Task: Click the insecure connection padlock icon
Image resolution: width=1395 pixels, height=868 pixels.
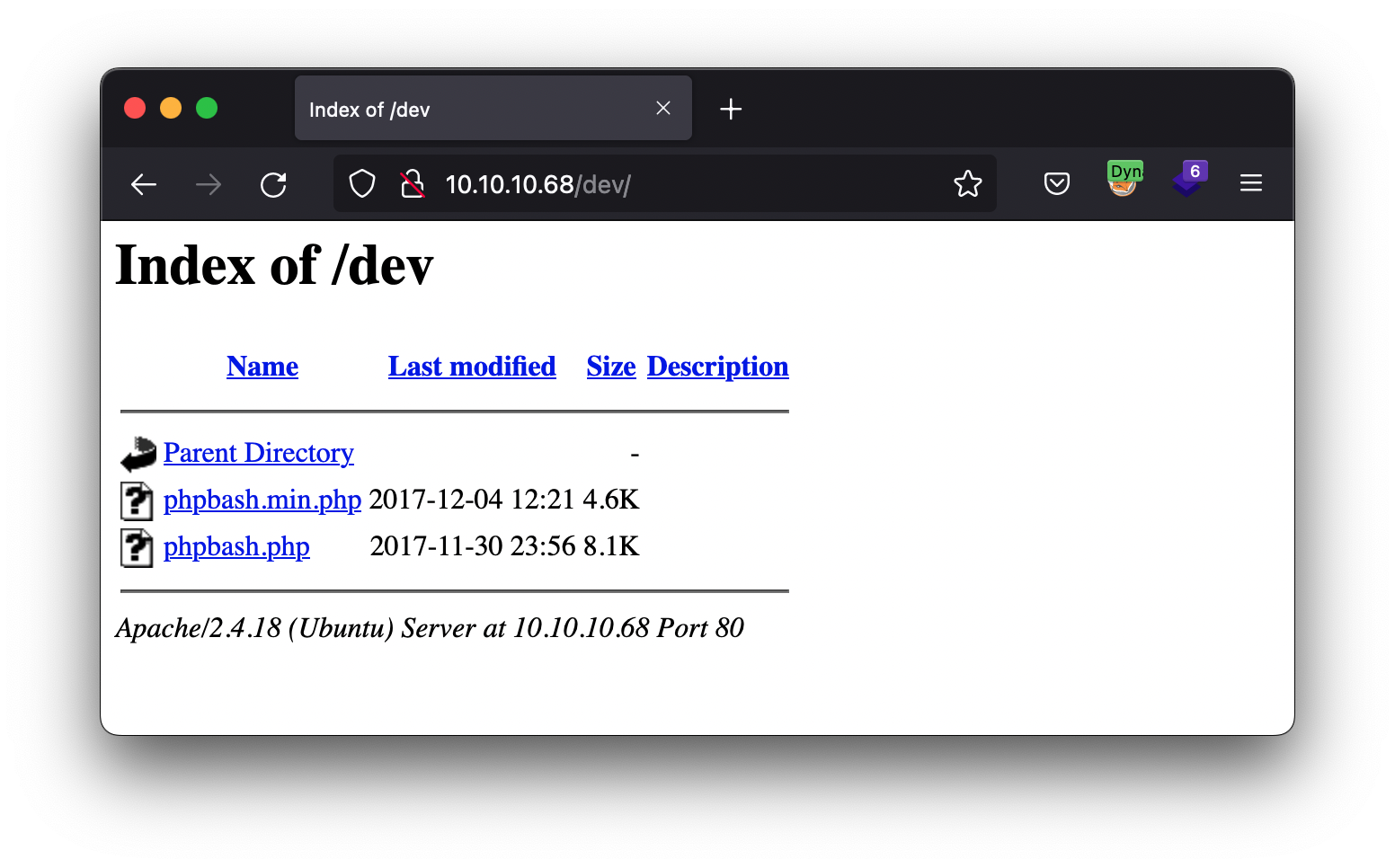Action: click(413, 184)
